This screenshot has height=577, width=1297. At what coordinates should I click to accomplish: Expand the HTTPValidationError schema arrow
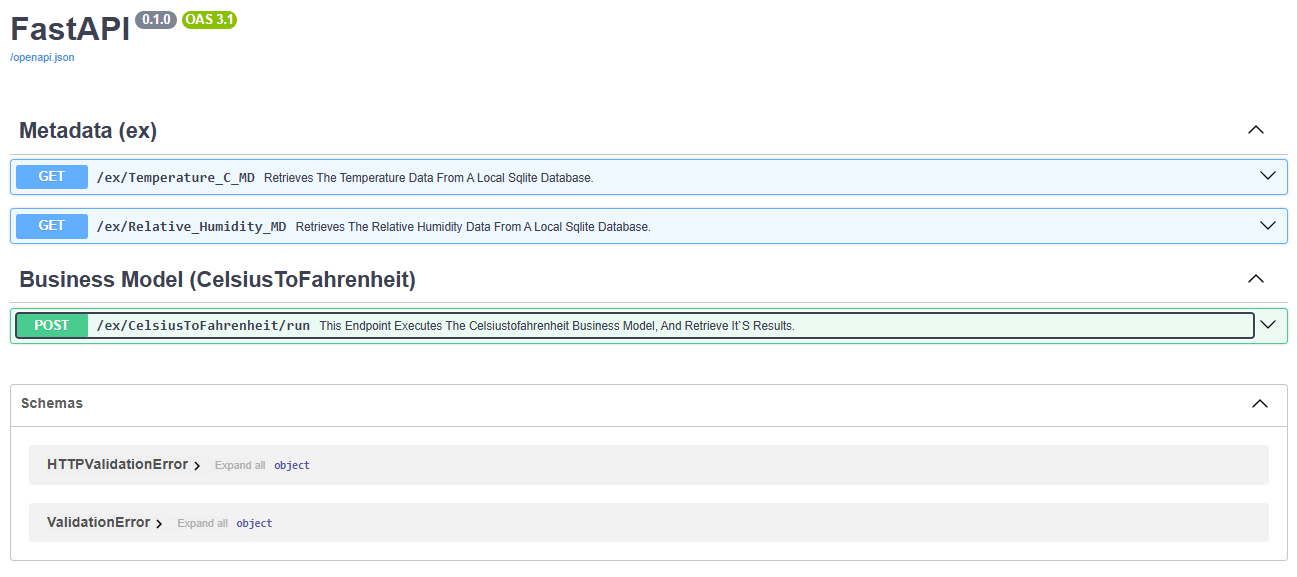pos(197,466)
